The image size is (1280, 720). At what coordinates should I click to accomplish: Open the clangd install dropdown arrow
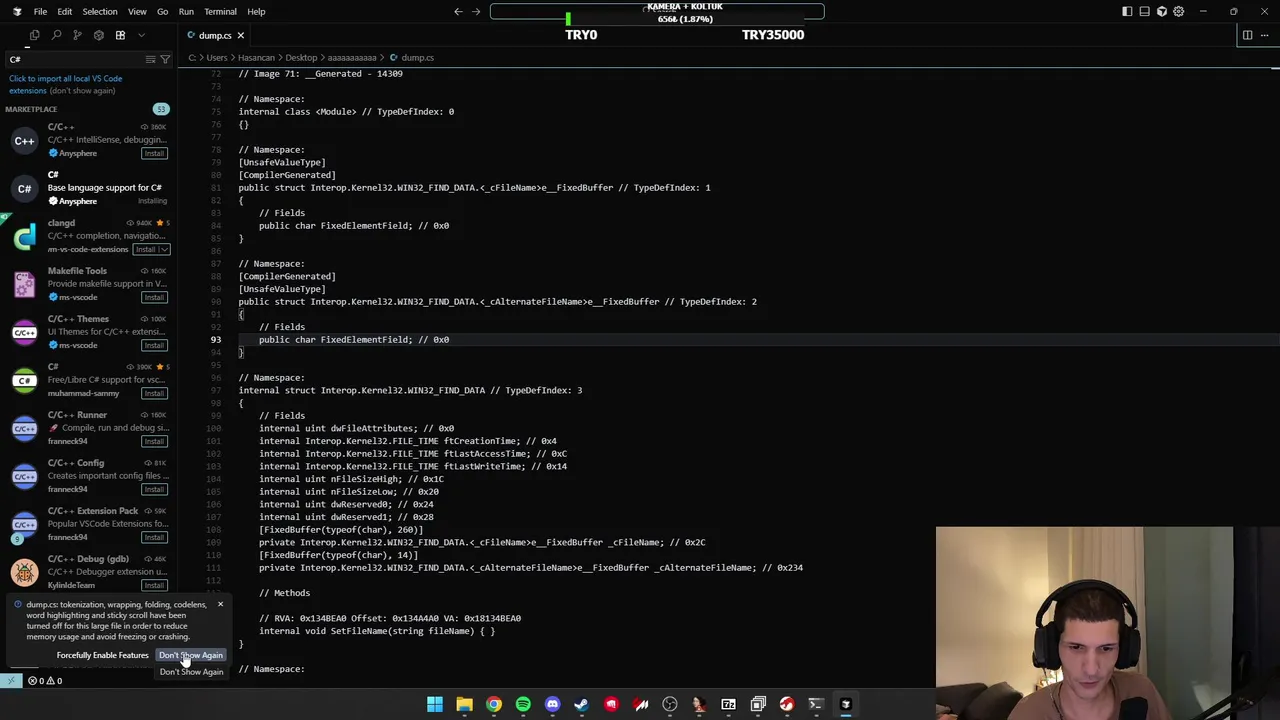point(164,249)
